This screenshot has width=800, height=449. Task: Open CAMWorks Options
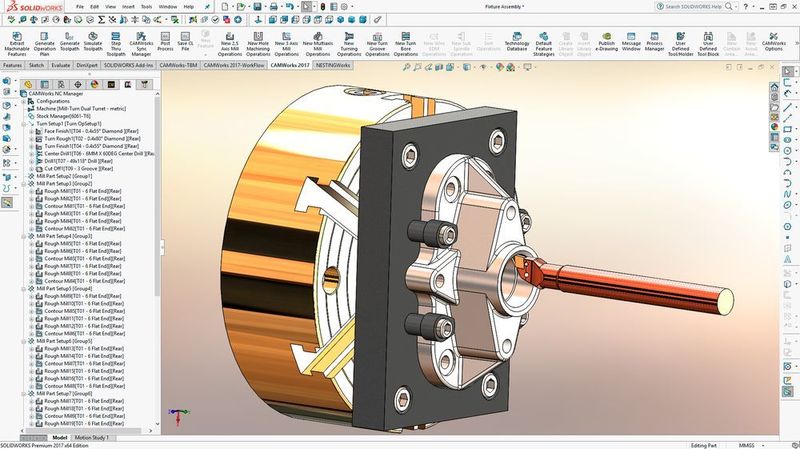tap(773, 41)
